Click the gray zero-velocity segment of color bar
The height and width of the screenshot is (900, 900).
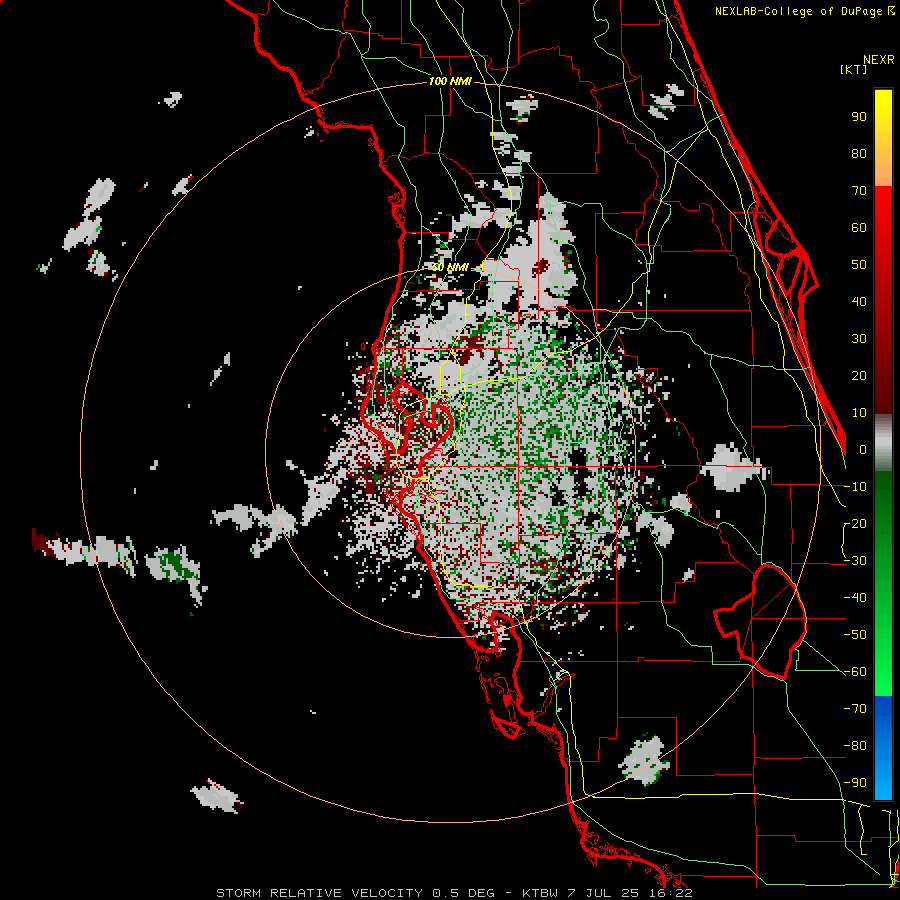coord(883,443)
